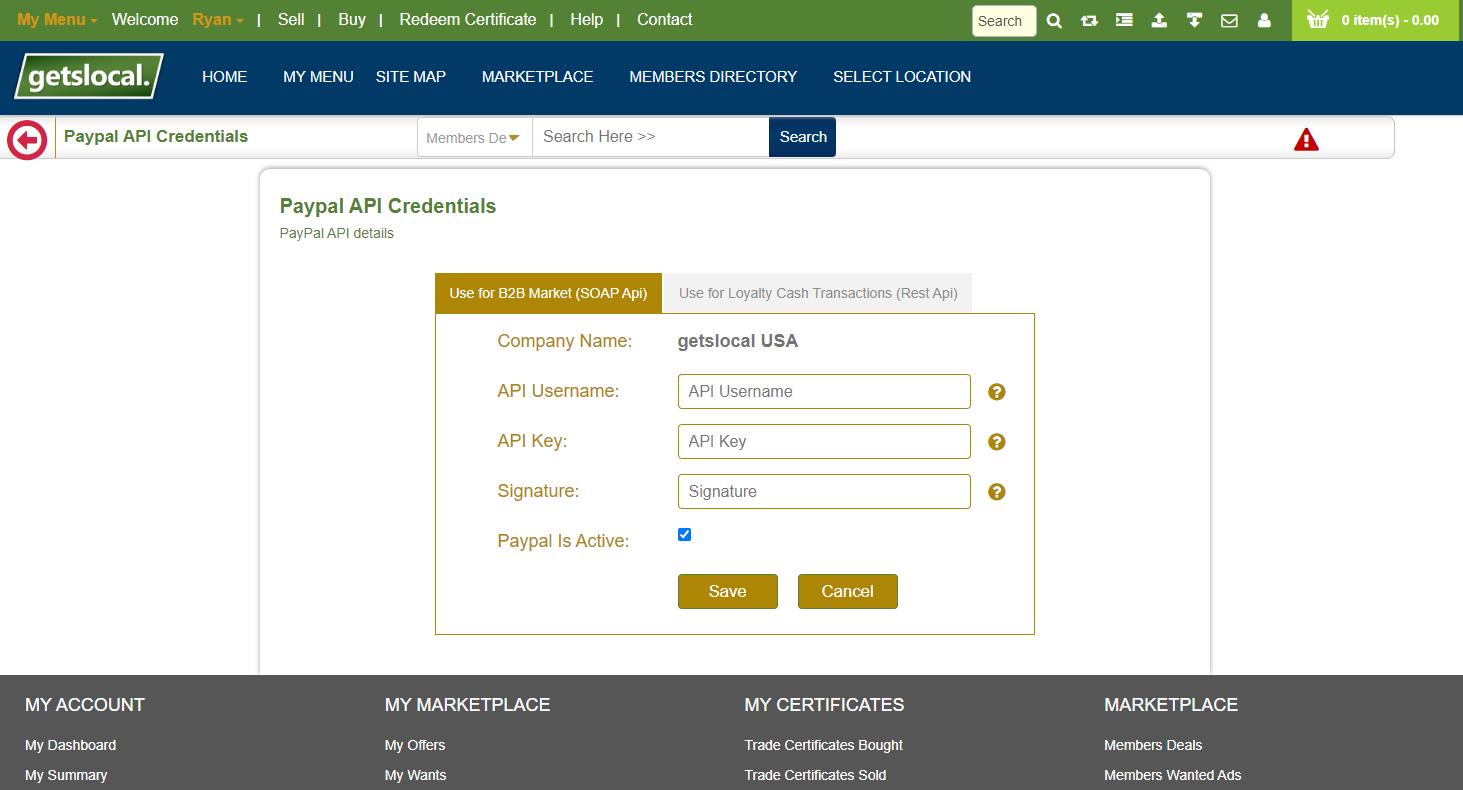Click the 0 item(s) - 0.00 cart total
This screenshot has height=790, width=1463.
[x=1390, y=20]
